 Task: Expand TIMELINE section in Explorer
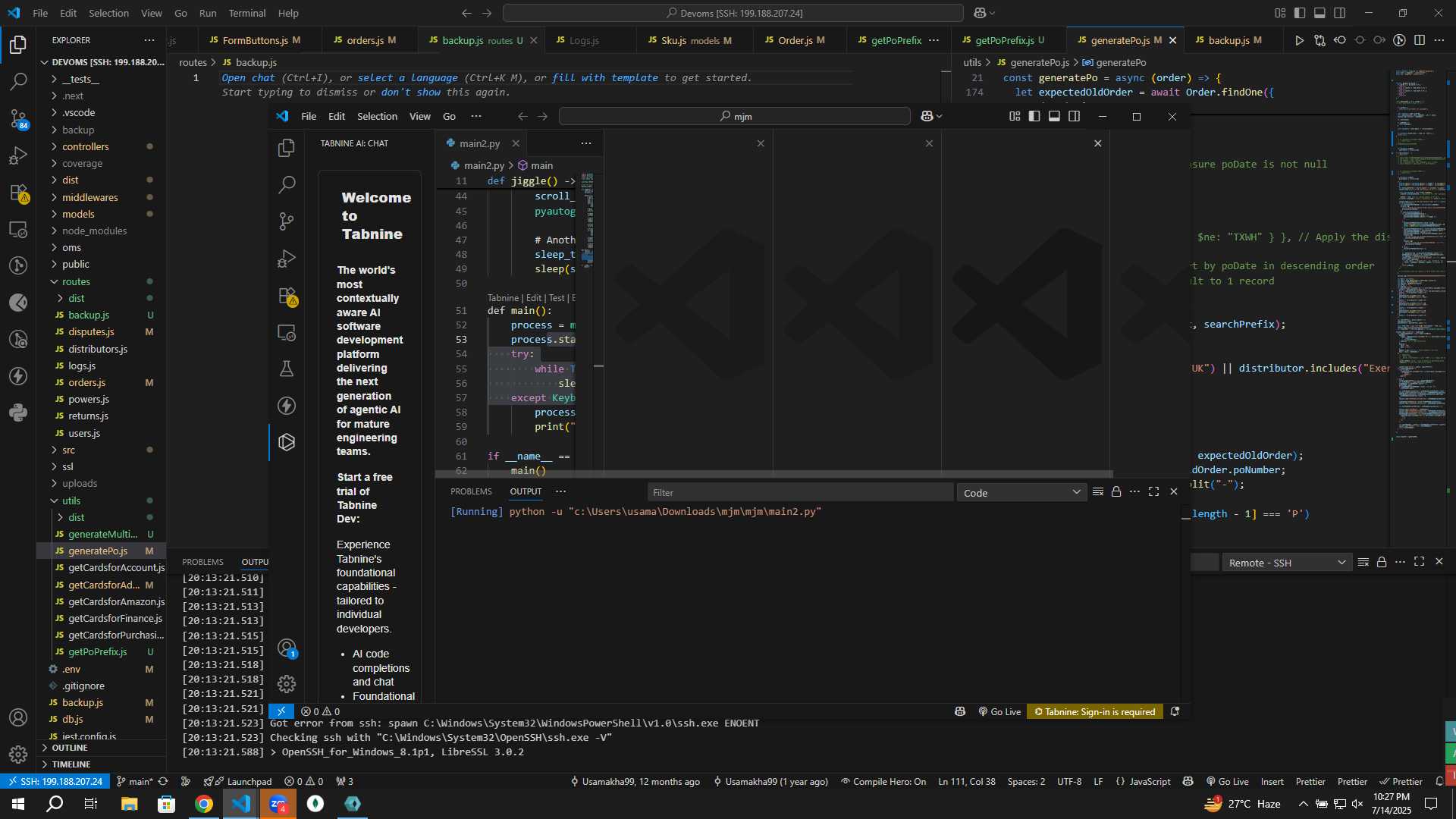pos(71,764)
